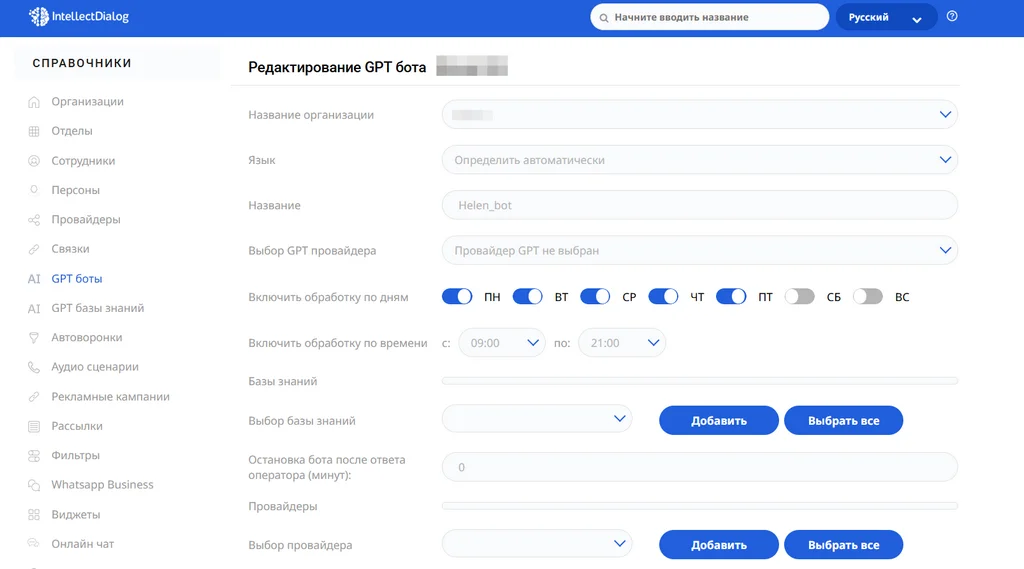Open the Русский language dropdown
Screen dimensions: 1024x569
click(x=886, y=18)
